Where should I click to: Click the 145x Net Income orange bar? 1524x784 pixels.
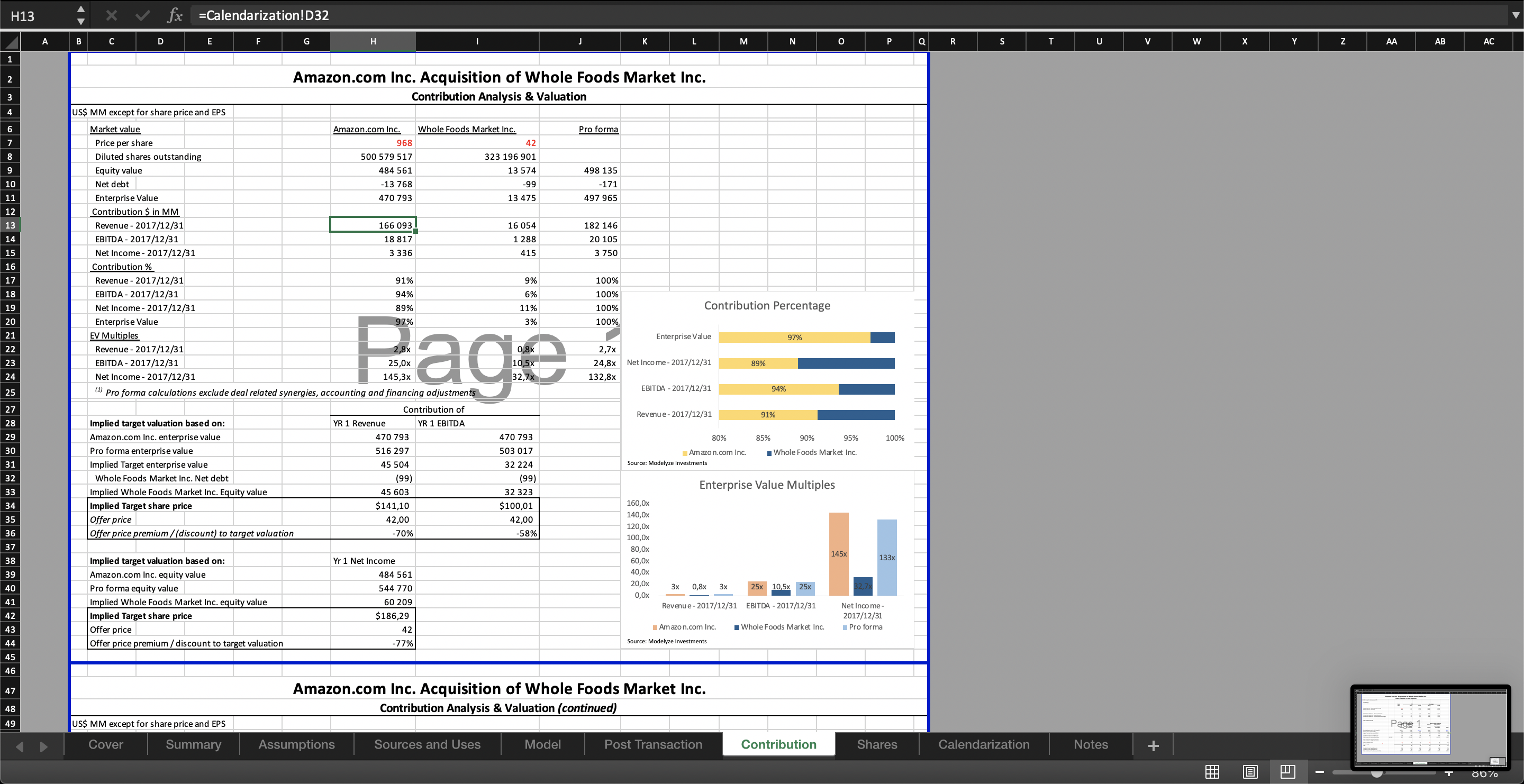tap(838, 554)
